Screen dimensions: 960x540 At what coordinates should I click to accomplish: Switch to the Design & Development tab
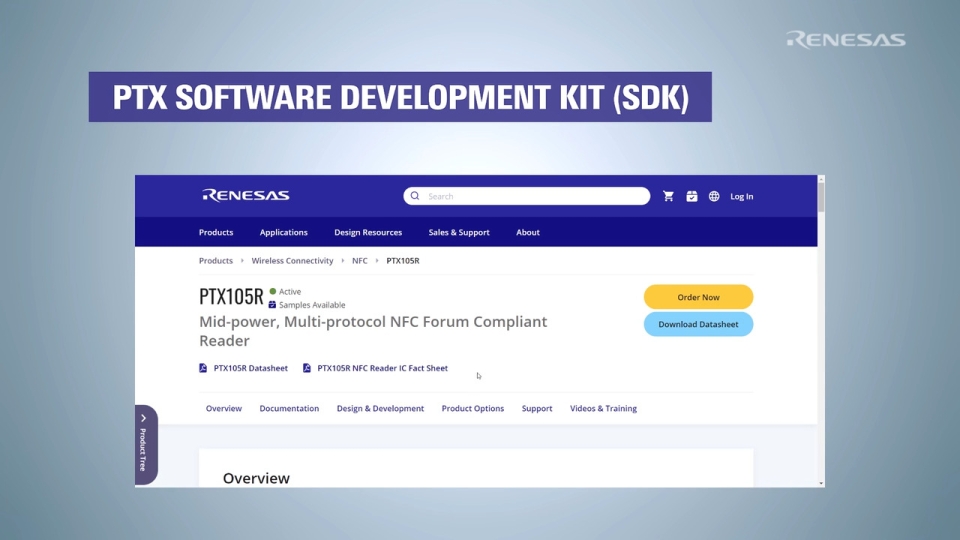point(380,408)
